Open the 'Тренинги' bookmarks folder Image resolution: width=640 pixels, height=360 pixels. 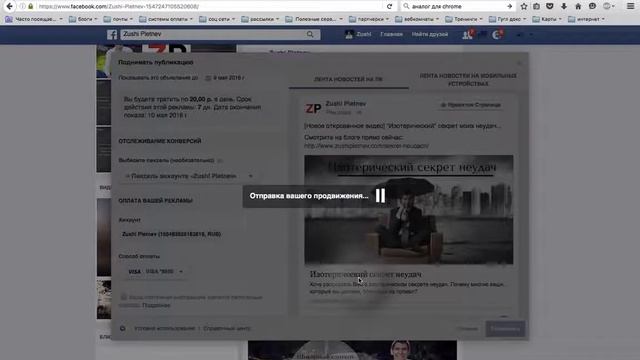(464, 19)
